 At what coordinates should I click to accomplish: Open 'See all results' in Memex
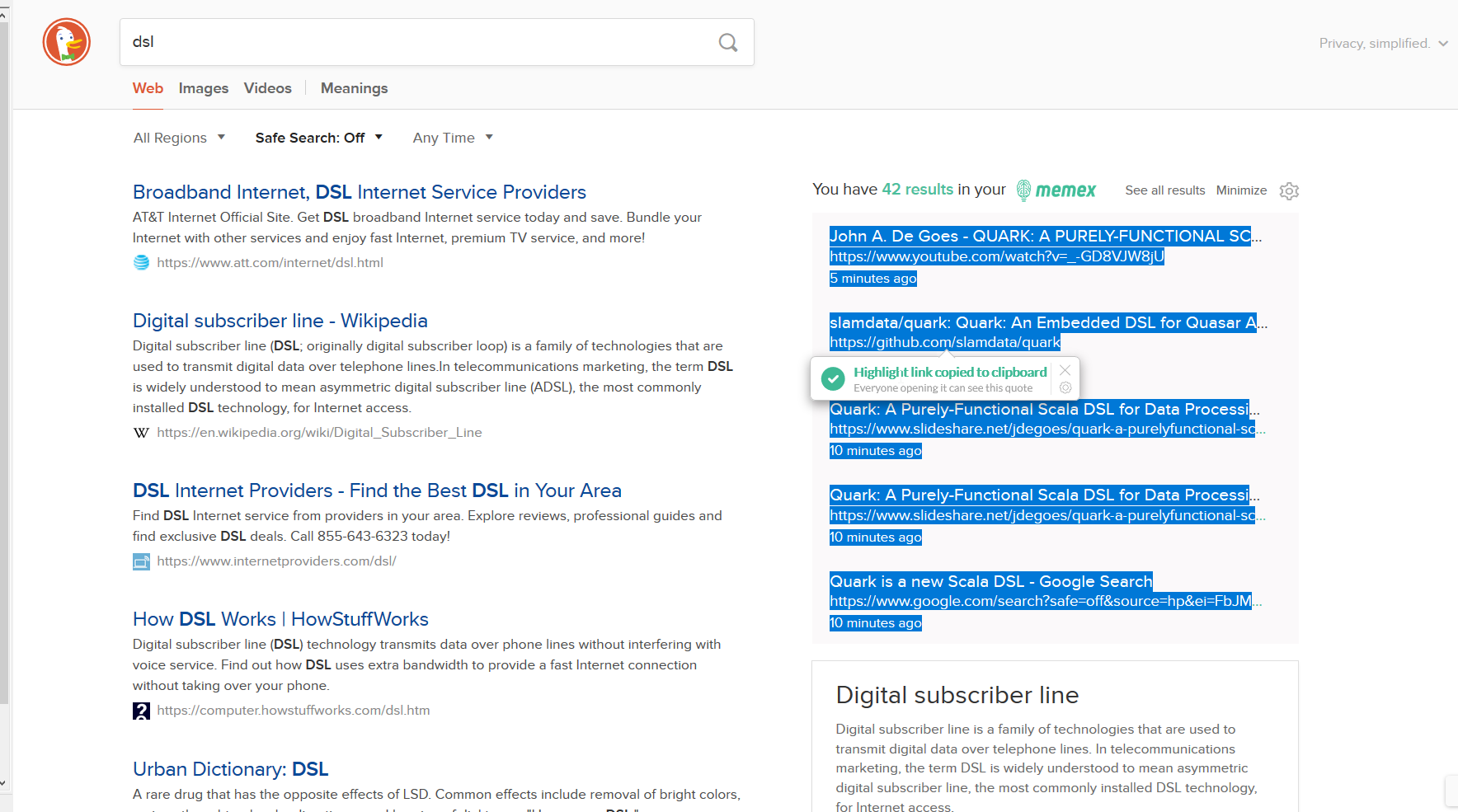pos(1164,190)
